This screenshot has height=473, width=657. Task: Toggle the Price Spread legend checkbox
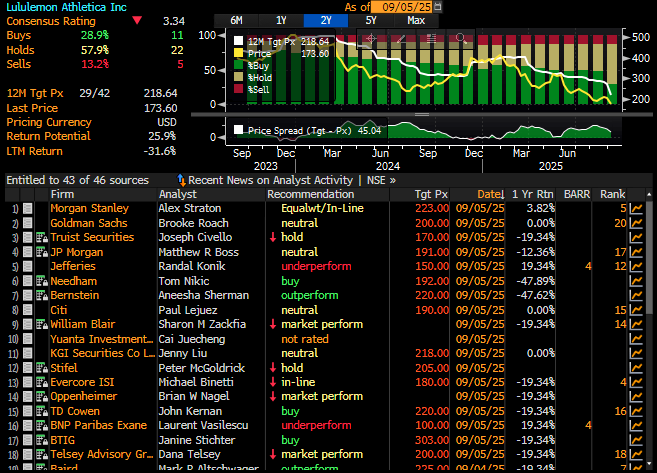coord(238,130)
